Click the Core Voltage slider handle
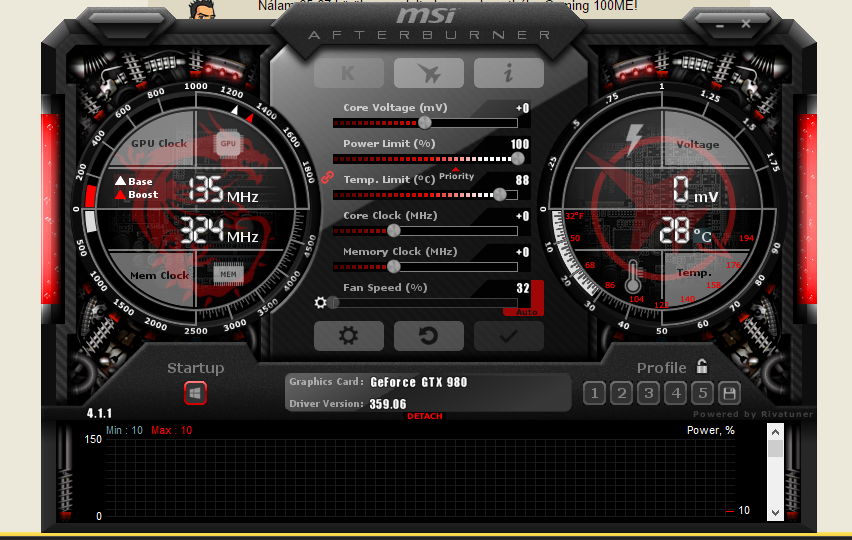The height and width of the screenshot is (540, 852). tap(425, 123)
